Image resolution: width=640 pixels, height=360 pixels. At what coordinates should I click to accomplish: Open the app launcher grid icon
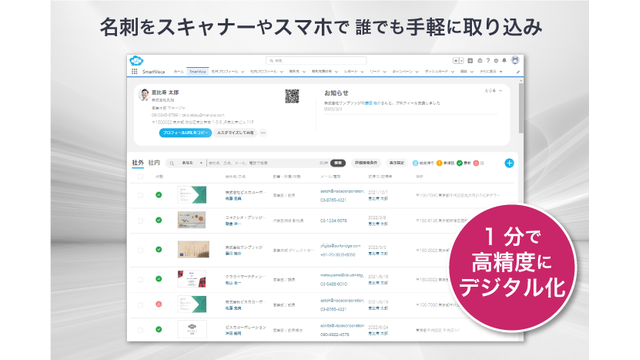pos(134,71)
